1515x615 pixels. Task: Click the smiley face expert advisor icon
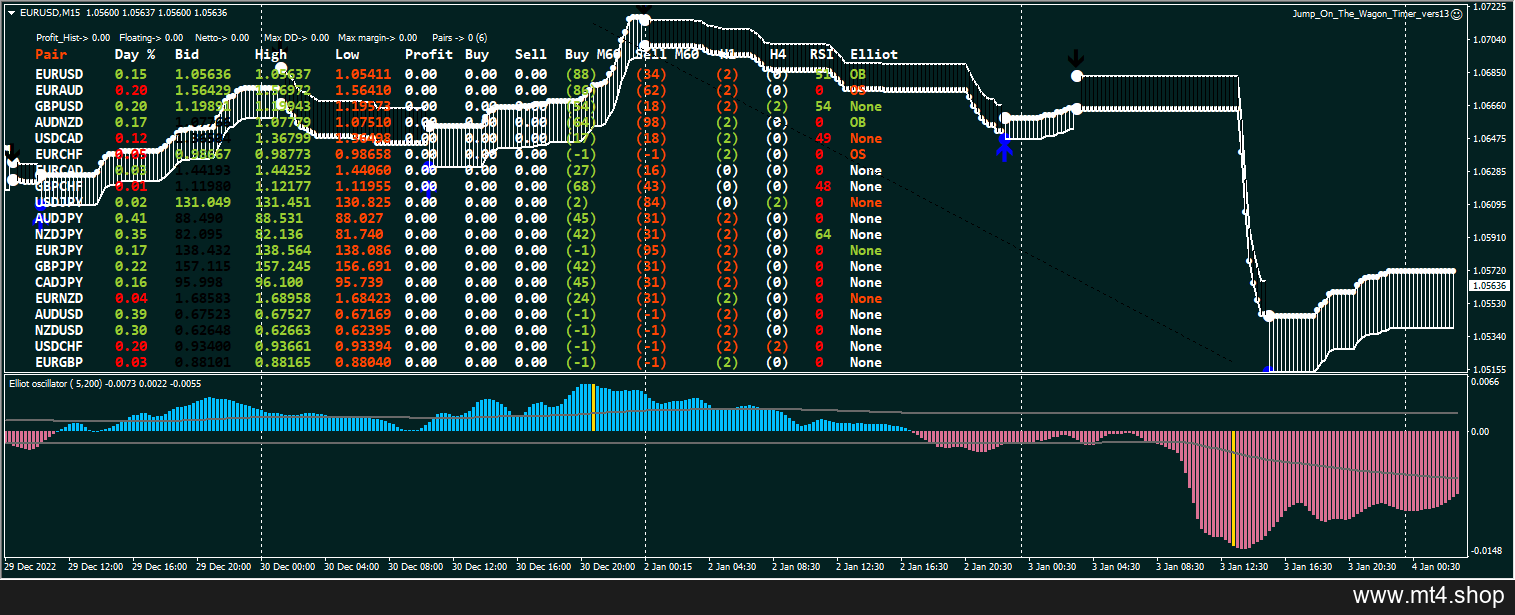coord(1456,14)
